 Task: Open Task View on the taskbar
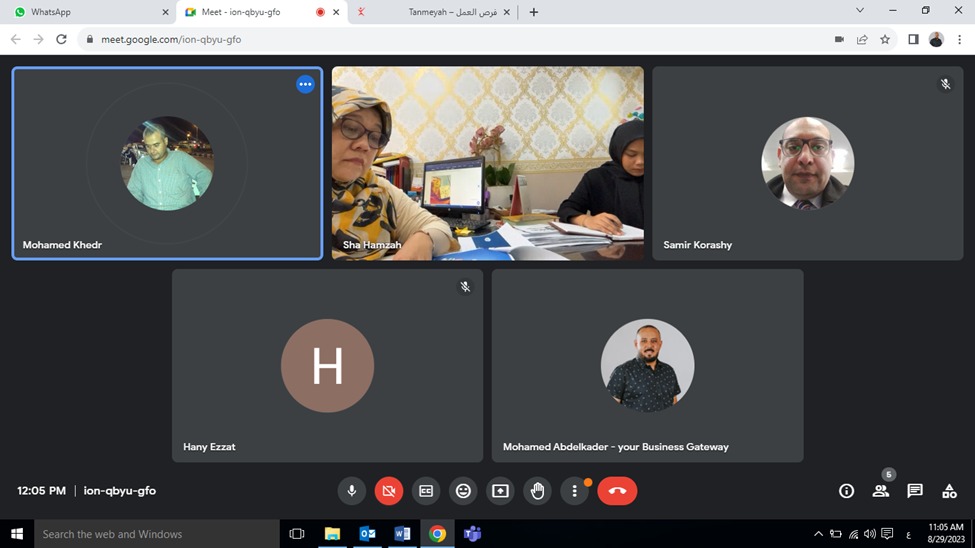pyautogui.click(x=297, y=534)
